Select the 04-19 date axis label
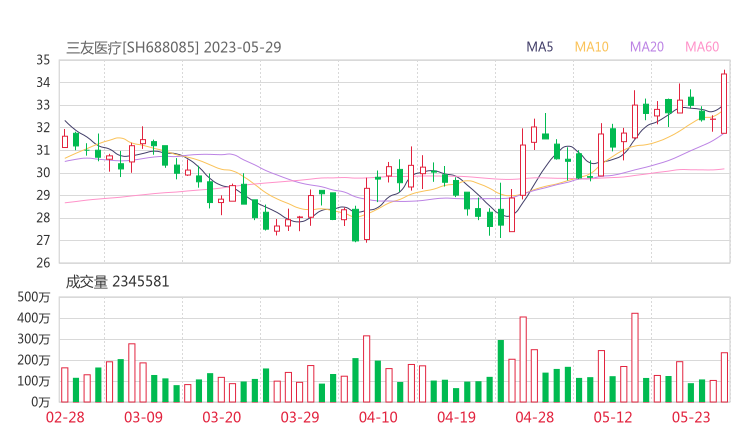This screenshot has height=440, width=740. pyautogui.click(x=456, y=417)
